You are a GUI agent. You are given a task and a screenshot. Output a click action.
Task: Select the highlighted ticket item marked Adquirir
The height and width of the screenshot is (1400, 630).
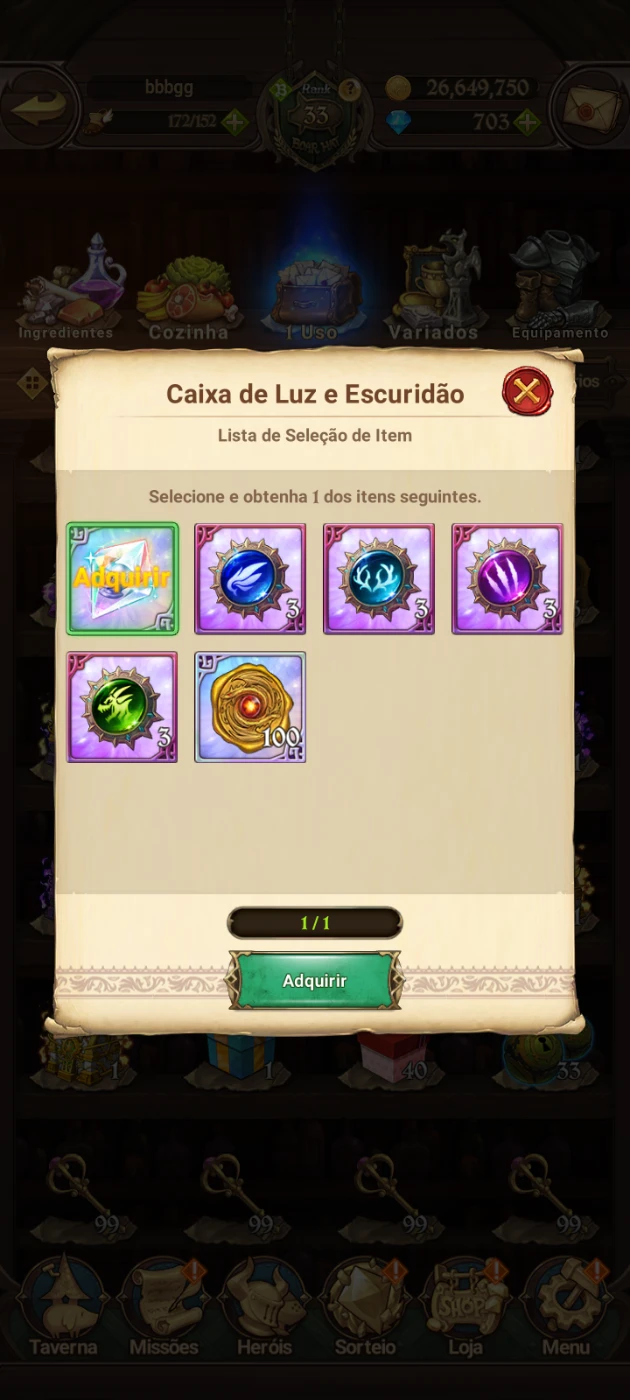[x=122, y=579]
